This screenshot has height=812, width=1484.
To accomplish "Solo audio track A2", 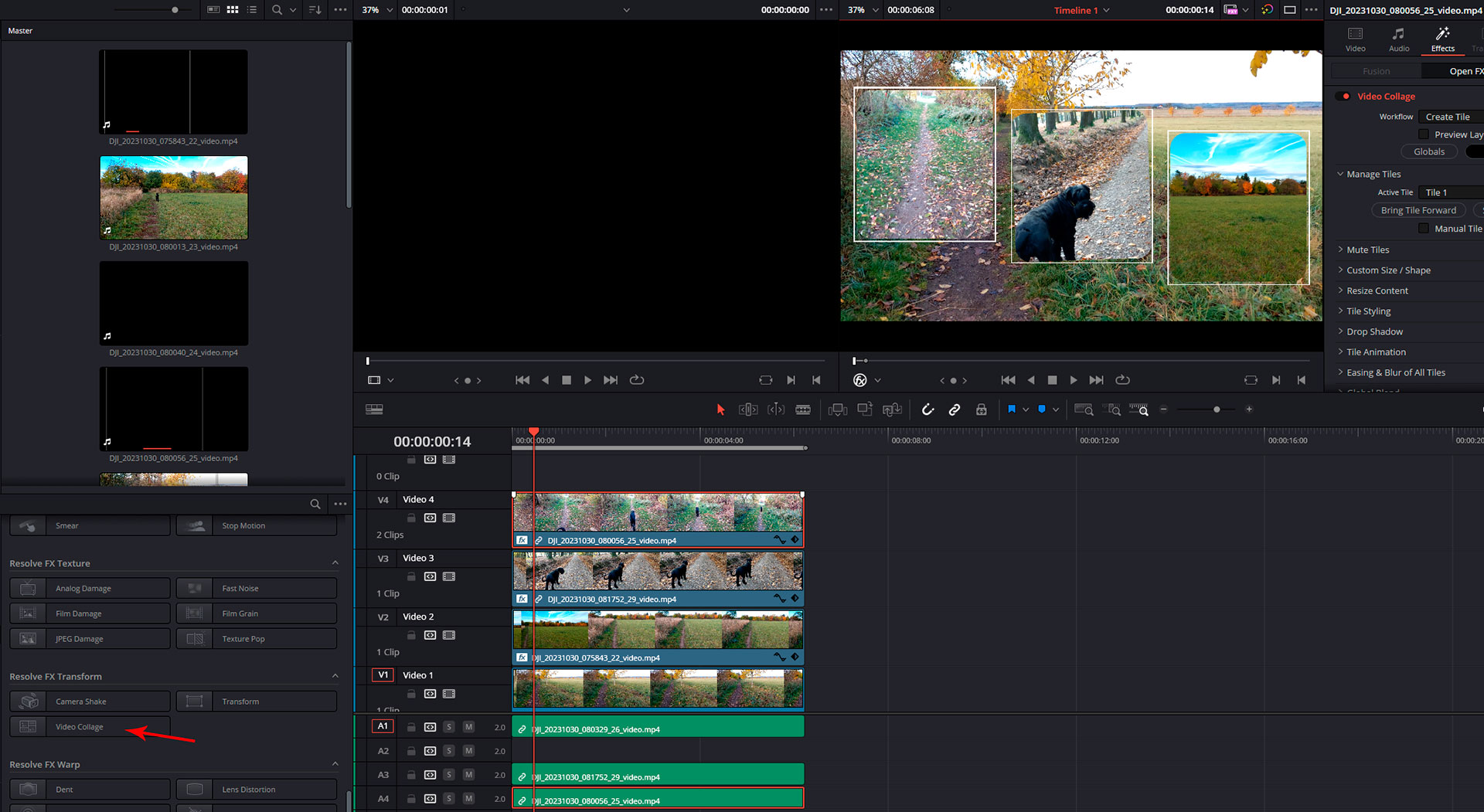I will click(449, 751).
